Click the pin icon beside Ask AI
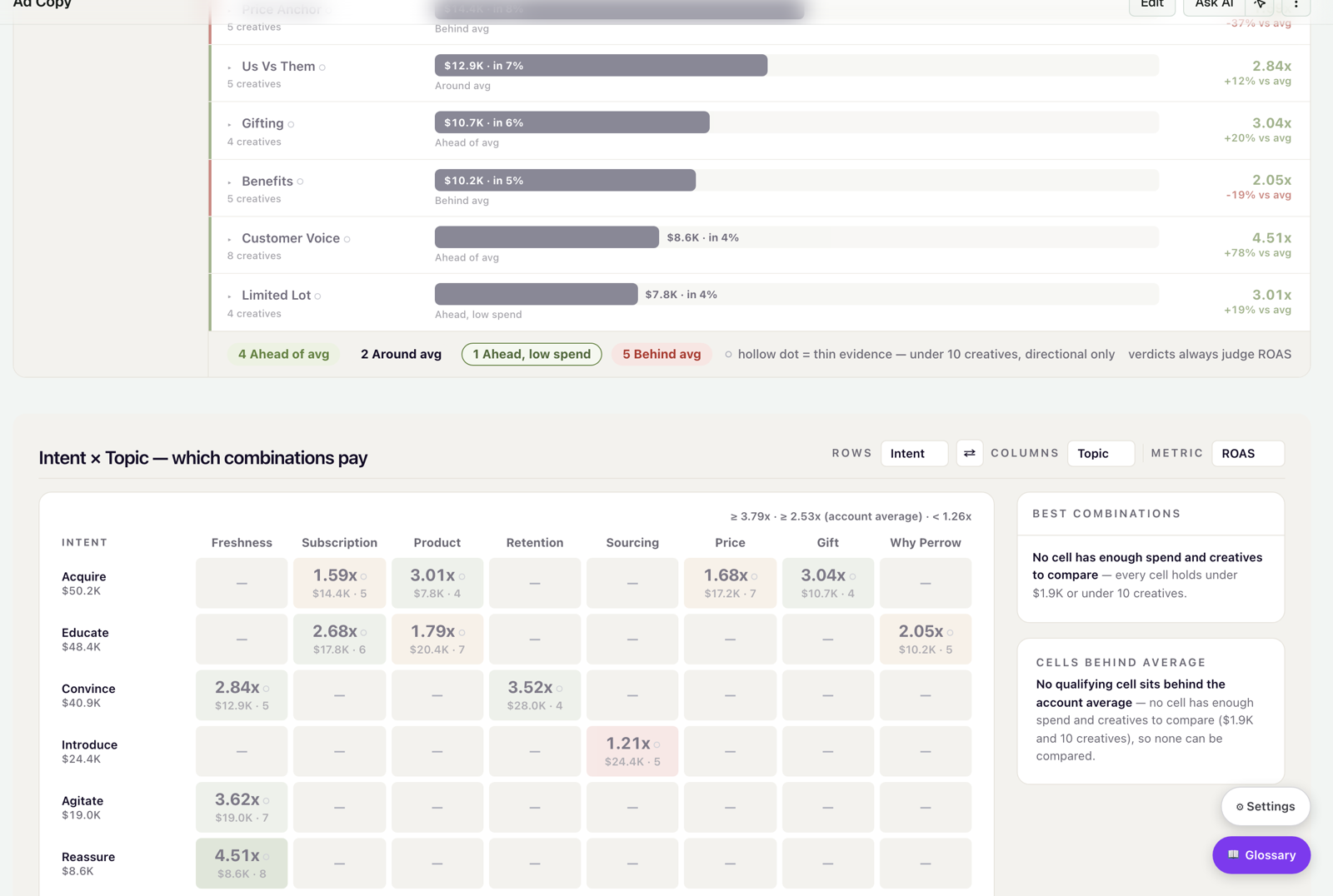 (1260, 5)
